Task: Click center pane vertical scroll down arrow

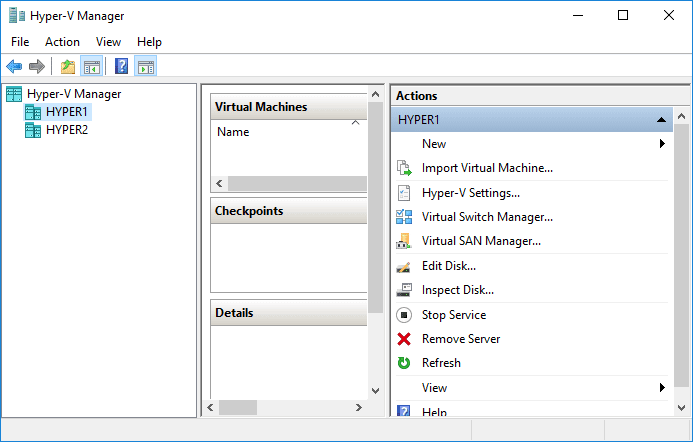Action: coord(375,391)
